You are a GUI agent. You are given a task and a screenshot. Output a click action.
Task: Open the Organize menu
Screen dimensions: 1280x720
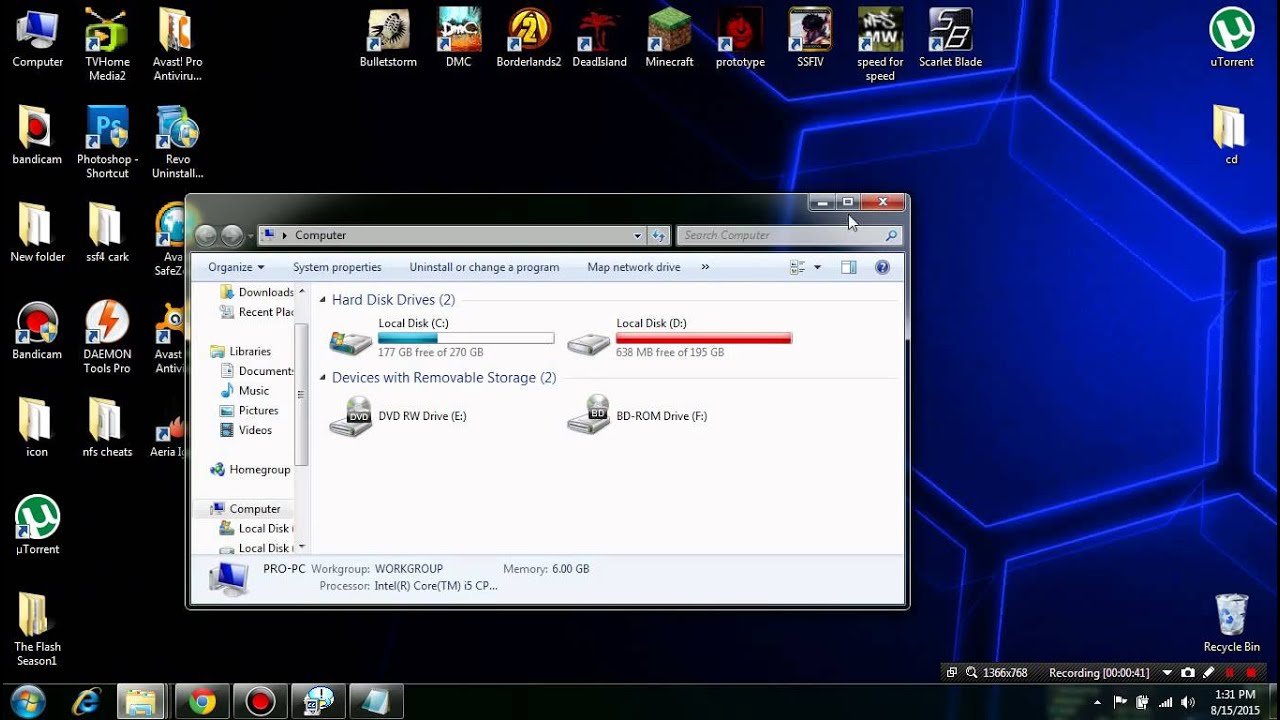(235, 267)
